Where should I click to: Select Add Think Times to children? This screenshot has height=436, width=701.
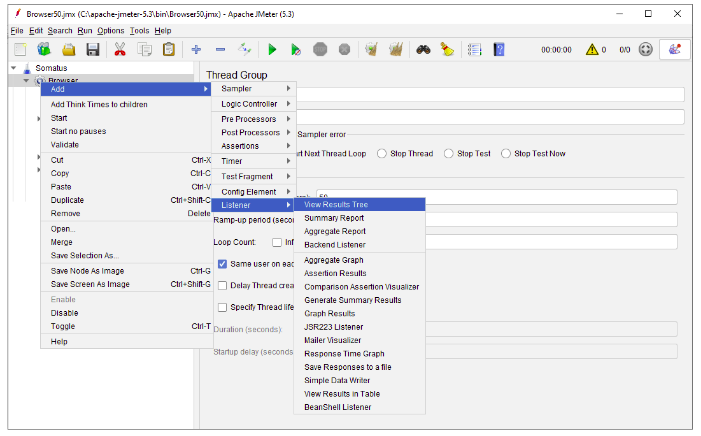[126, 104]
